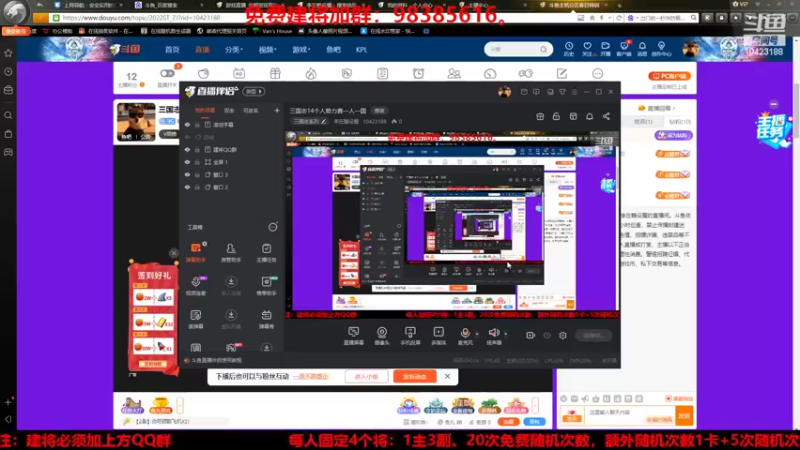Open 视频连麦 tool
800x450 pixels.
pos(196,286)
